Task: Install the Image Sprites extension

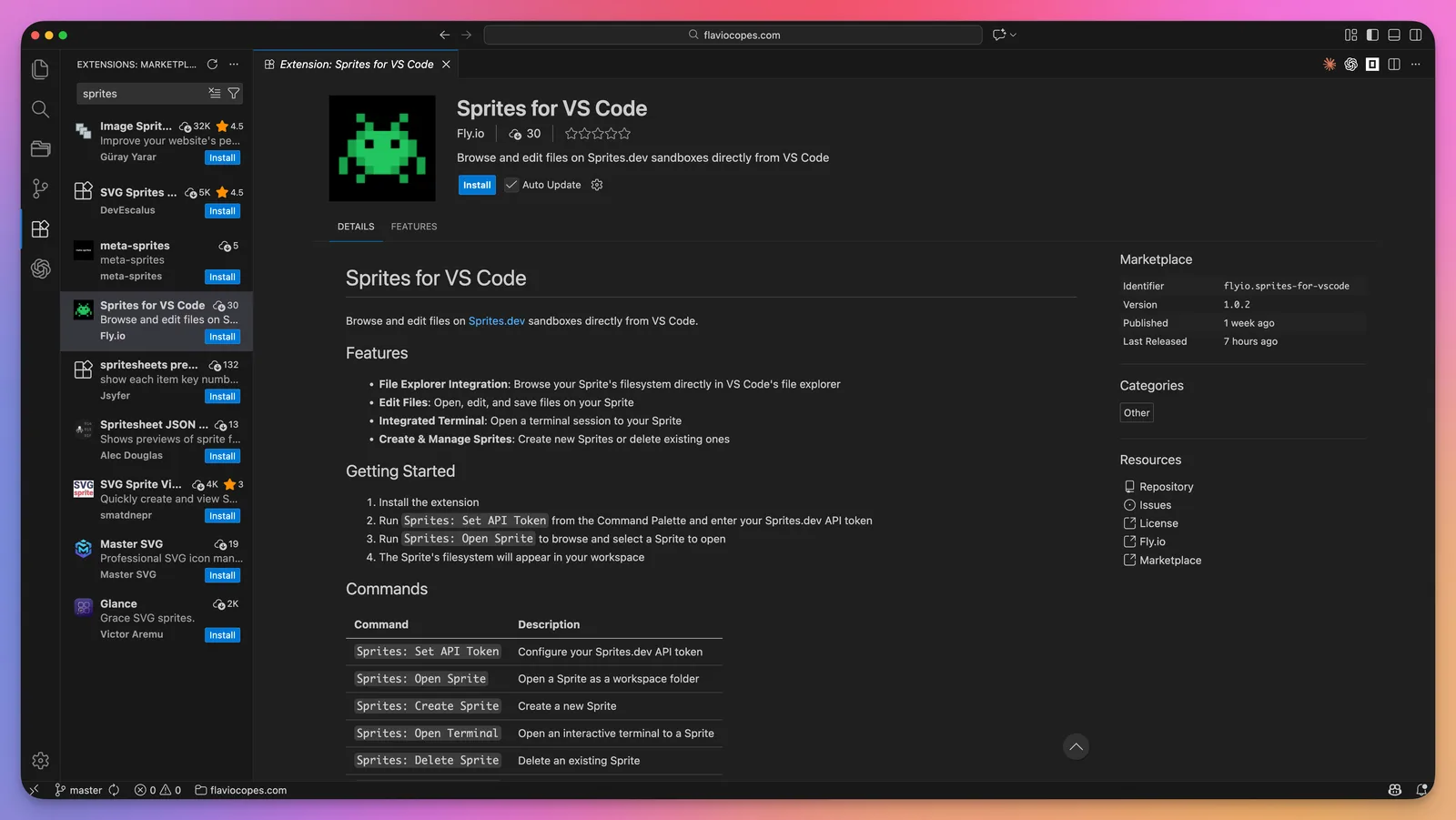Action: (222, 158)
